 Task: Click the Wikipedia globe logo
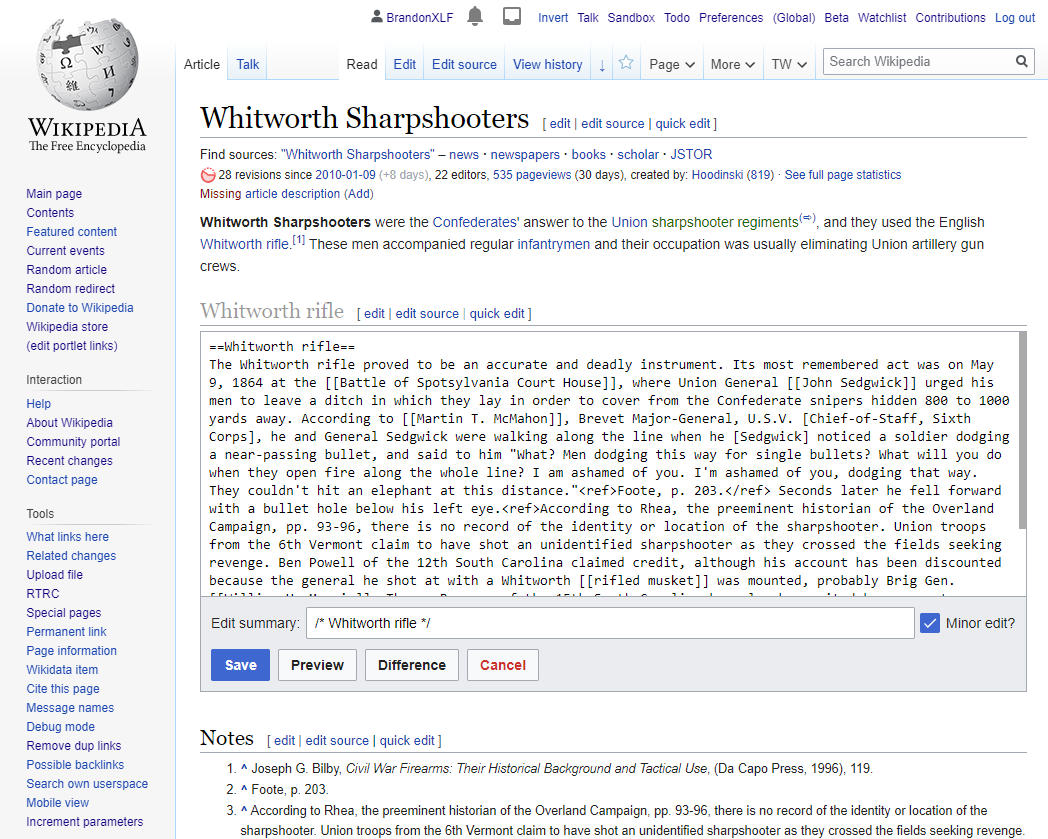(x=87, y=64)
